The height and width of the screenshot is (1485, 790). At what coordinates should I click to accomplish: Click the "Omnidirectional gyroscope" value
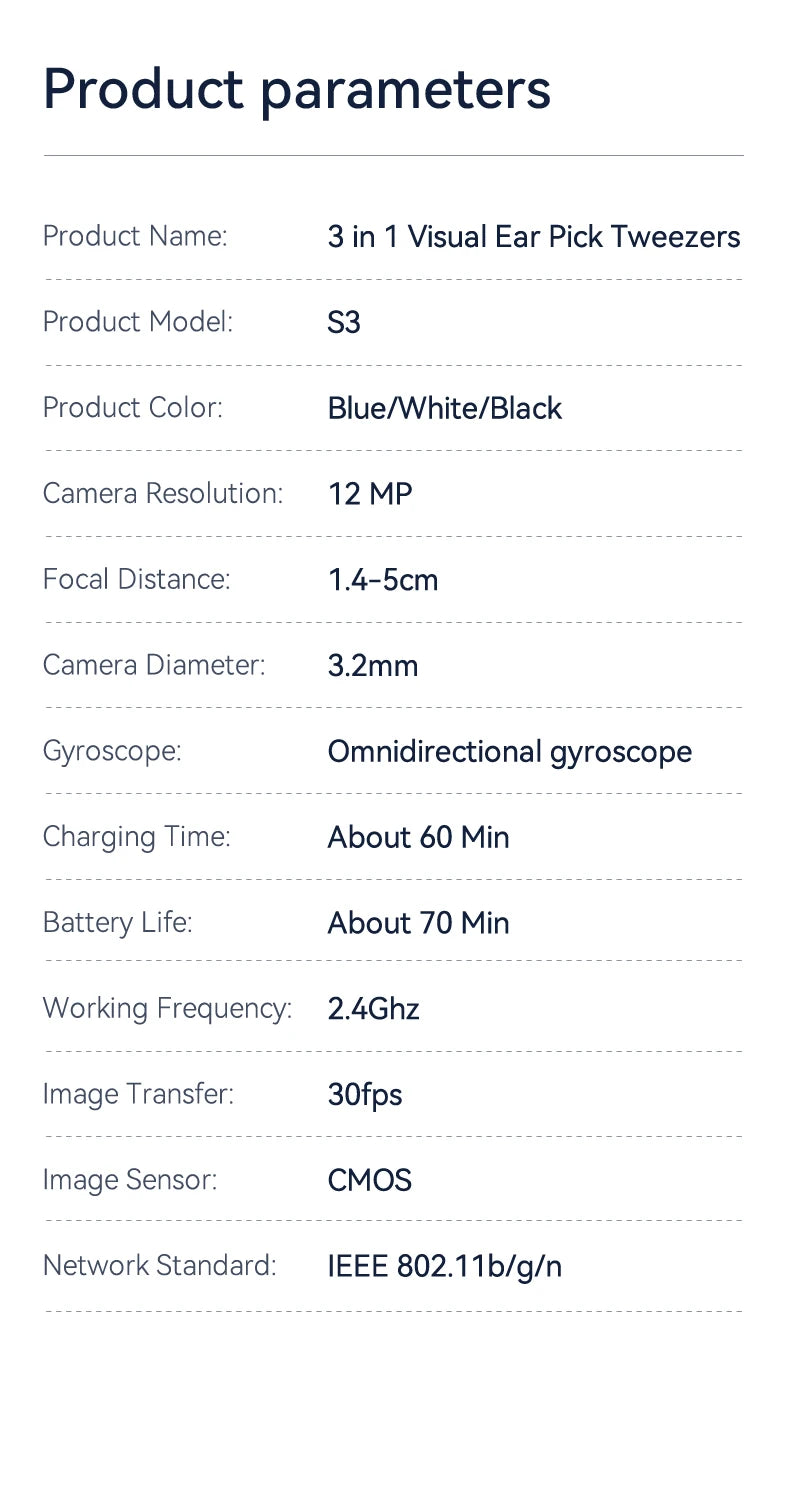tap(509, 752)
